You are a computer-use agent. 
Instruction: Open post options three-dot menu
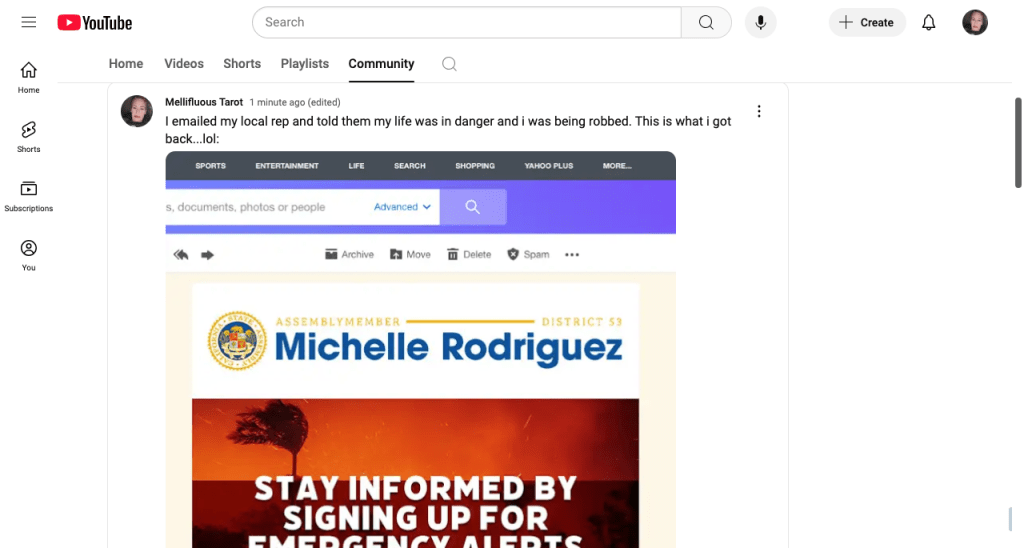click(759, 111)
